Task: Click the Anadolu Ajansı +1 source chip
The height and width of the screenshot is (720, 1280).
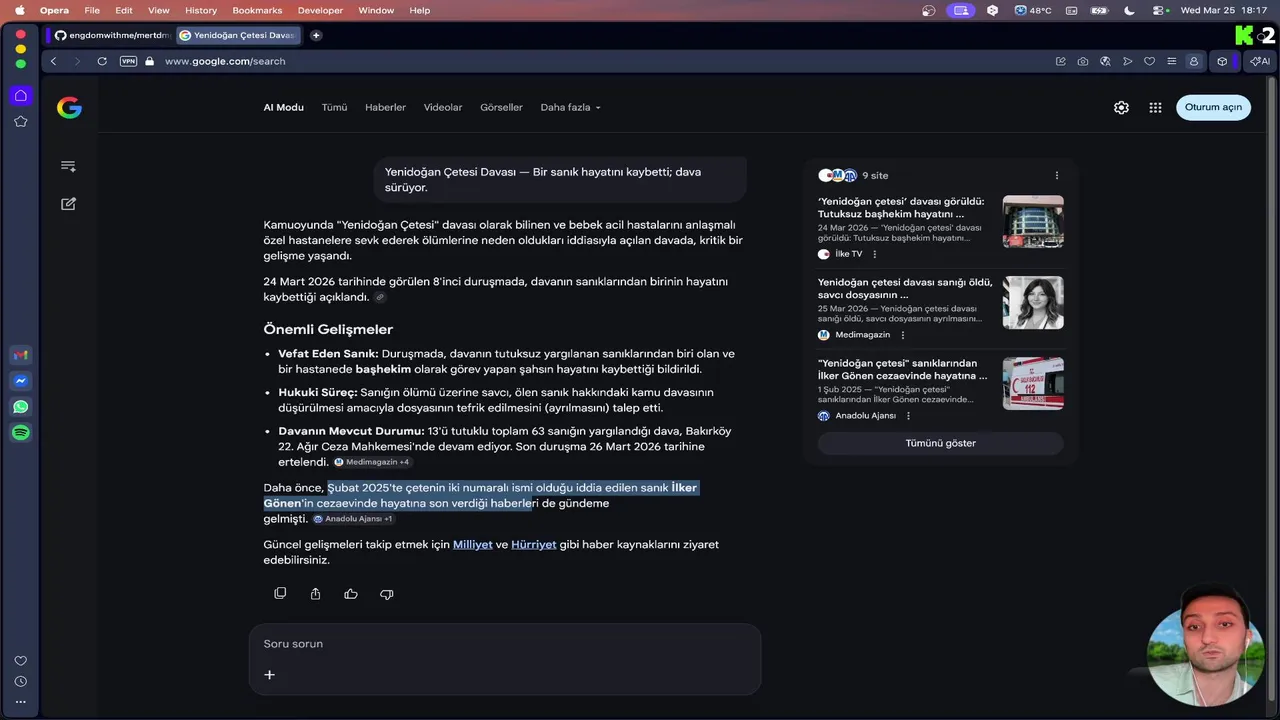Action: tap(353, 519)
